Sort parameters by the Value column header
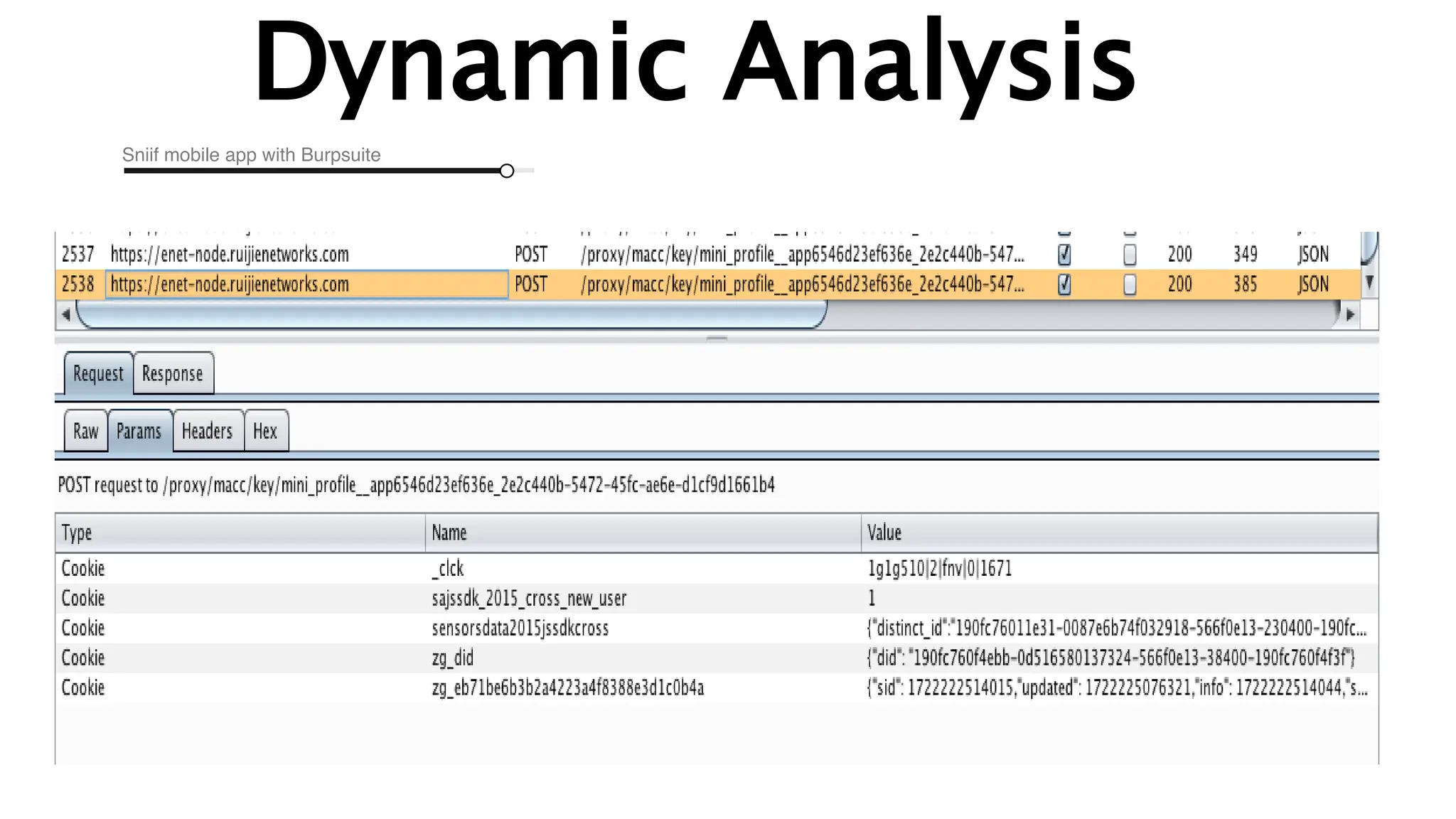Image resolution: width=1456 pixels, height=819 pixels. (1120, 532)
